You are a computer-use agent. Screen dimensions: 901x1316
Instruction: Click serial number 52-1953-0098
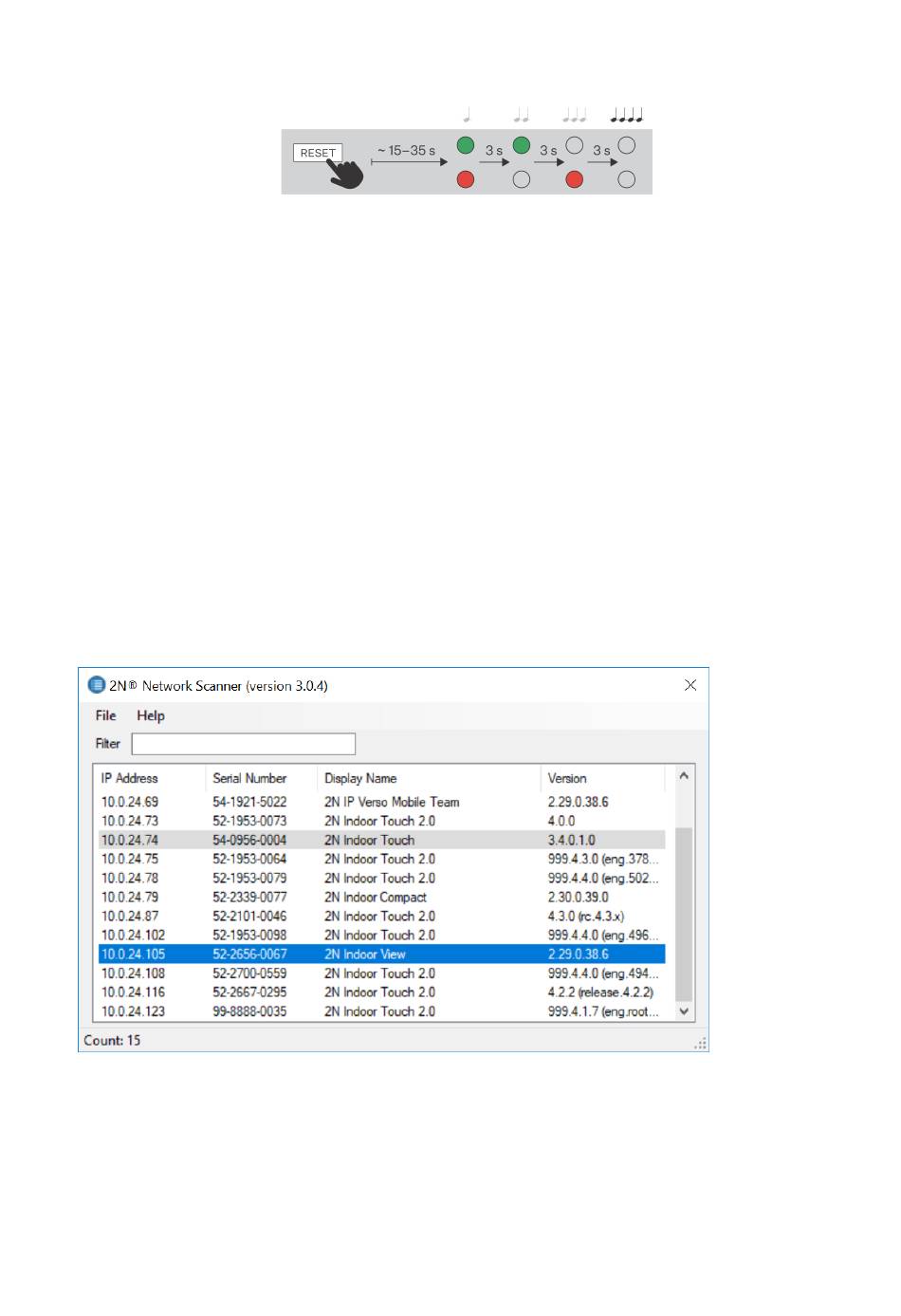(x=249, y=935)
